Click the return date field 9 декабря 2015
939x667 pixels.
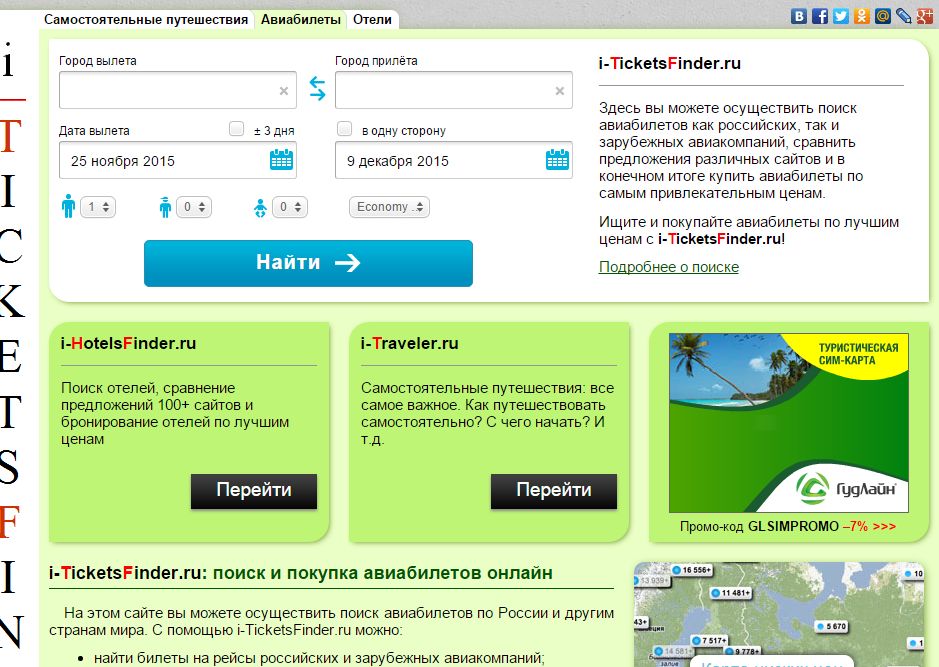[x=454, y=160]
